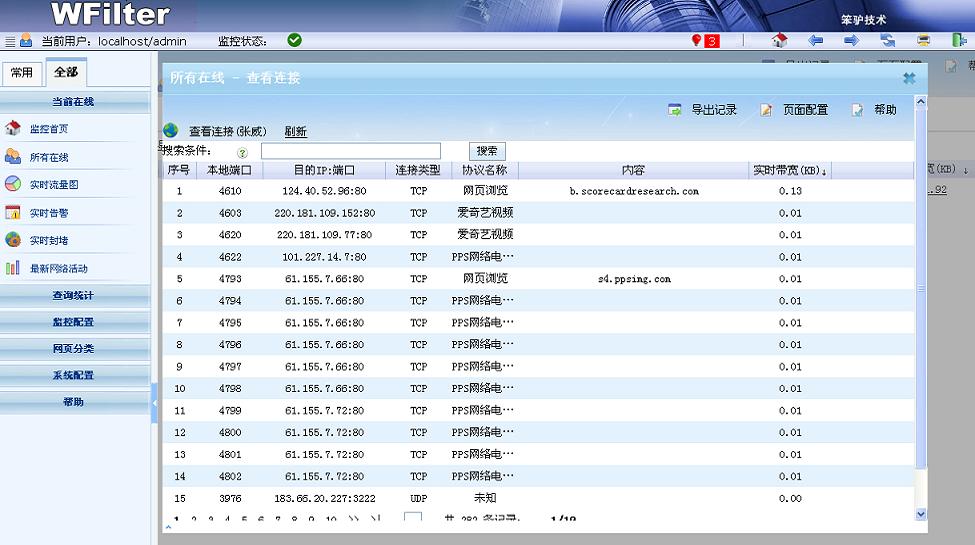Click the 刷新 link
The height and width of the screenshot is (545, 975).
(x=295, y=131)
